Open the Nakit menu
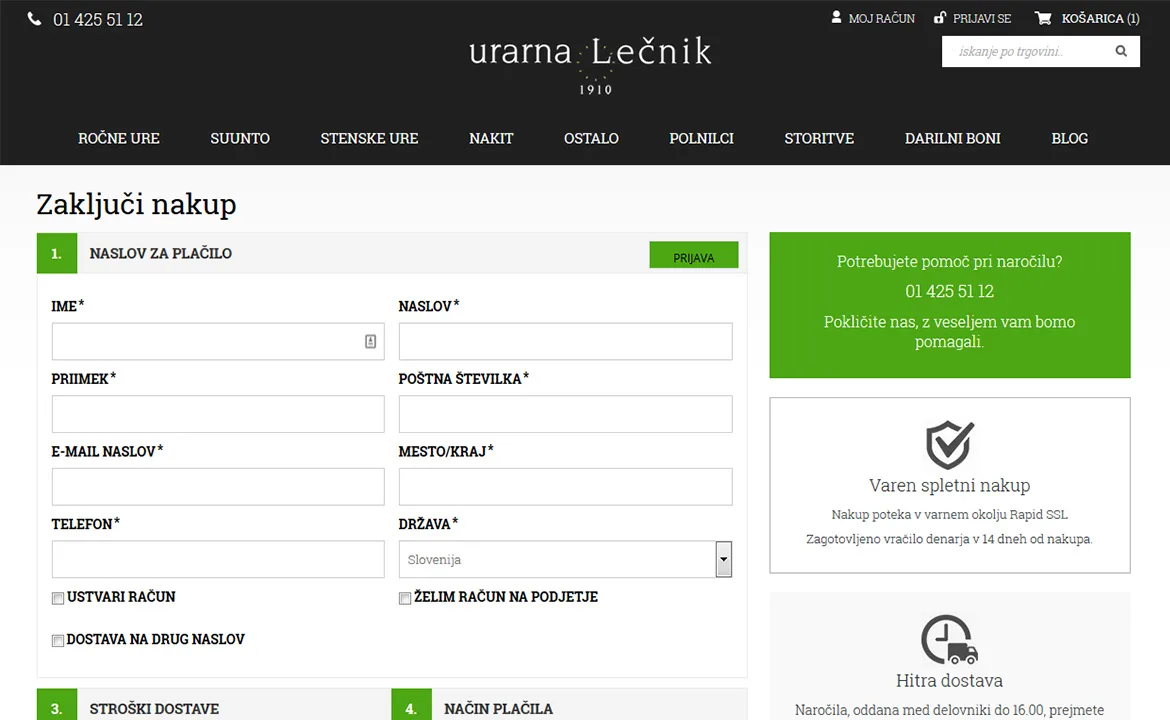1170x720 pixels. 491,138
